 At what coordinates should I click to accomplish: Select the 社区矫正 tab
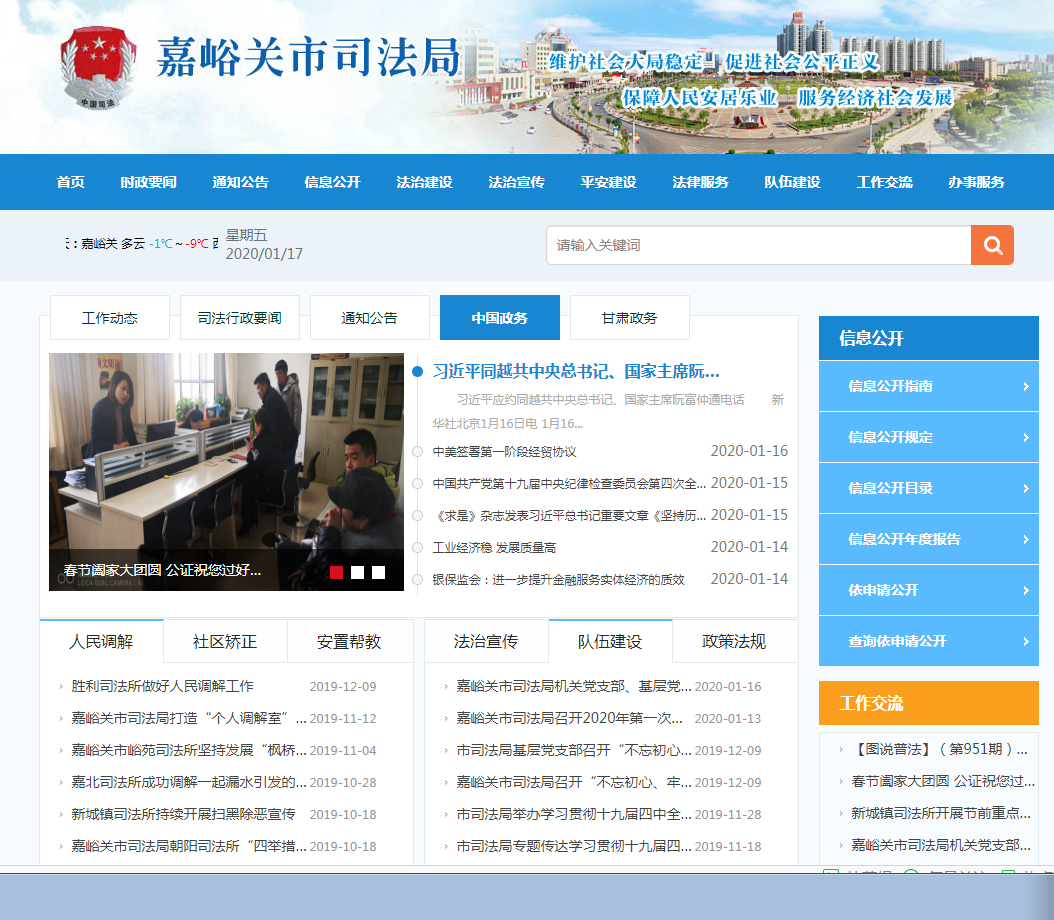(225, 641)
